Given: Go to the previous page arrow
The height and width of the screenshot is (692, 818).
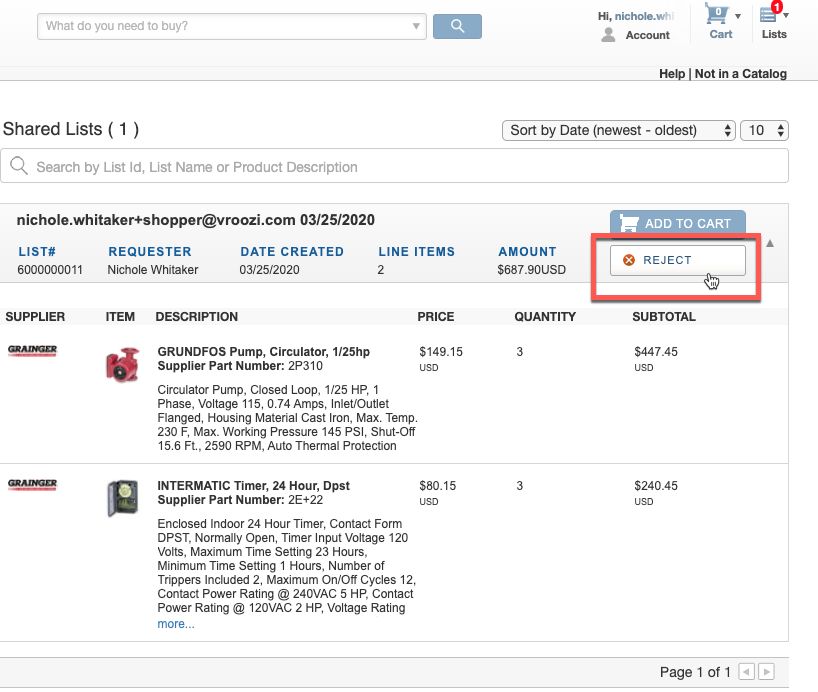Looking at the screenshot, I should [747, 672].
